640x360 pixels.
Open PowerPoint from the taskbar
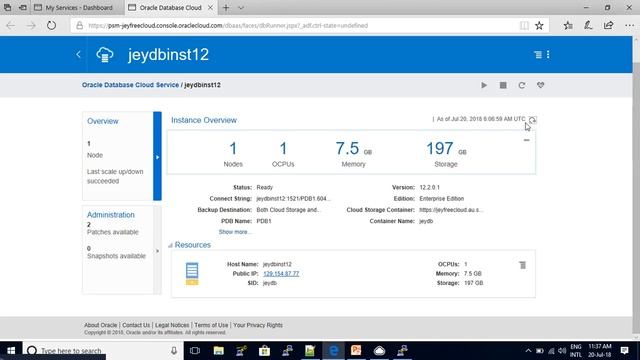point(356,351)
